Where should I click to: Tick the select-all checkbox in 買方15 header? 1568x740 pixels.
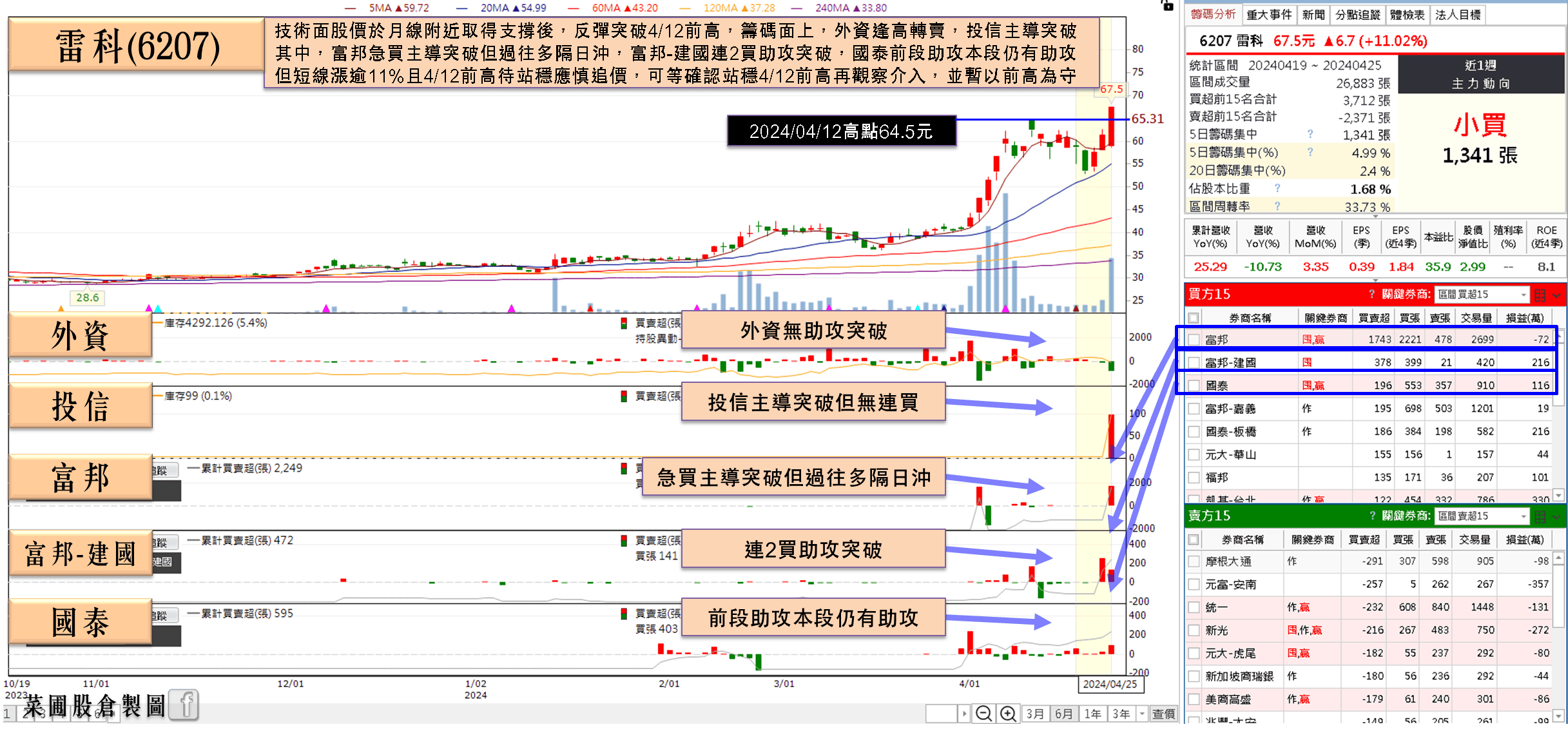pos(1194,318)
